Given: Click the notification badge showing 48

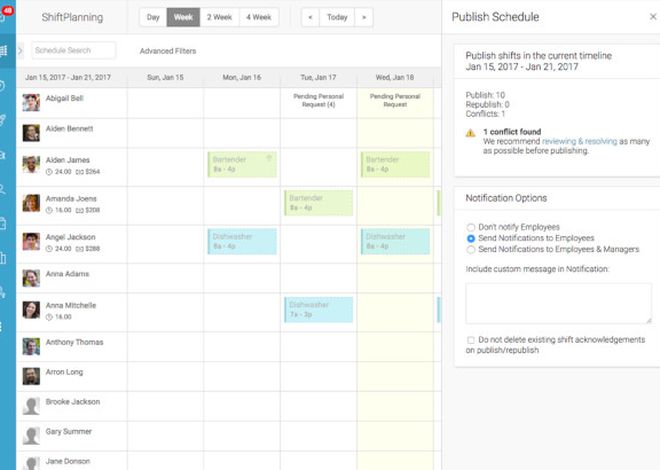Looking at the screenshot, I should pyautogui.click(x=7, y=12).
